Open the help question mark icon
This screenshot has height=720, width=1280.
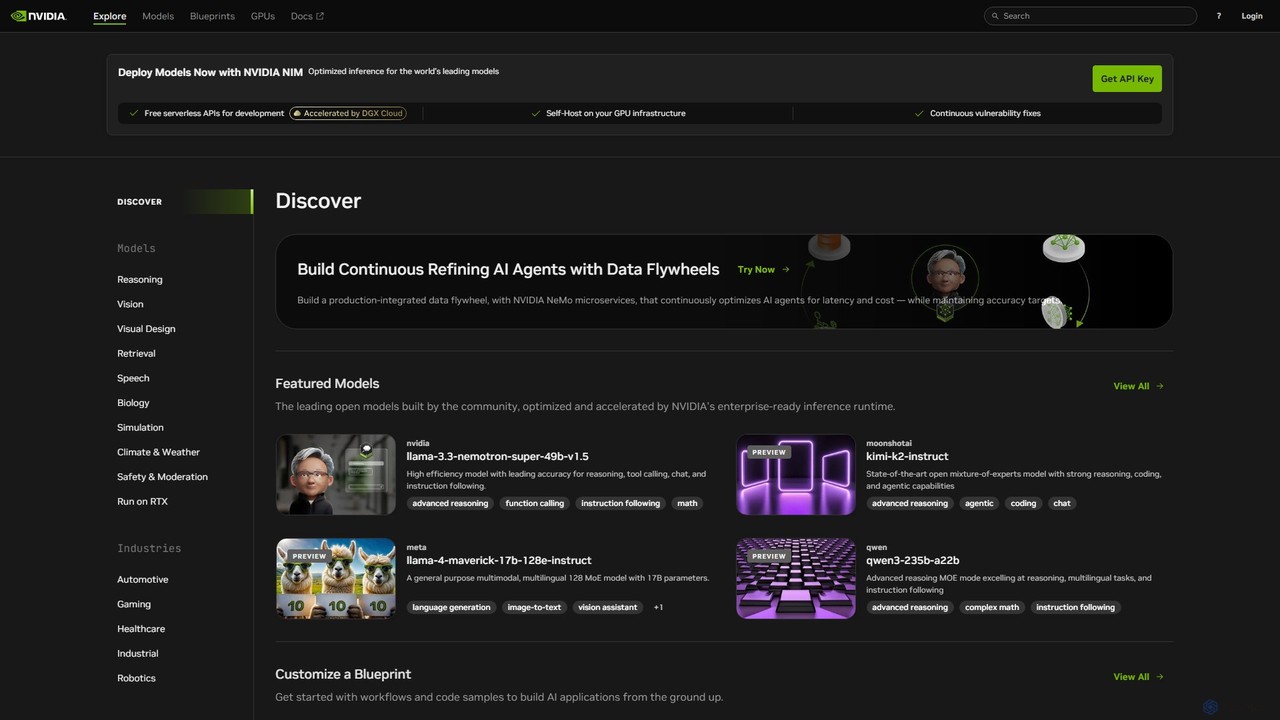pos(1218,16)
